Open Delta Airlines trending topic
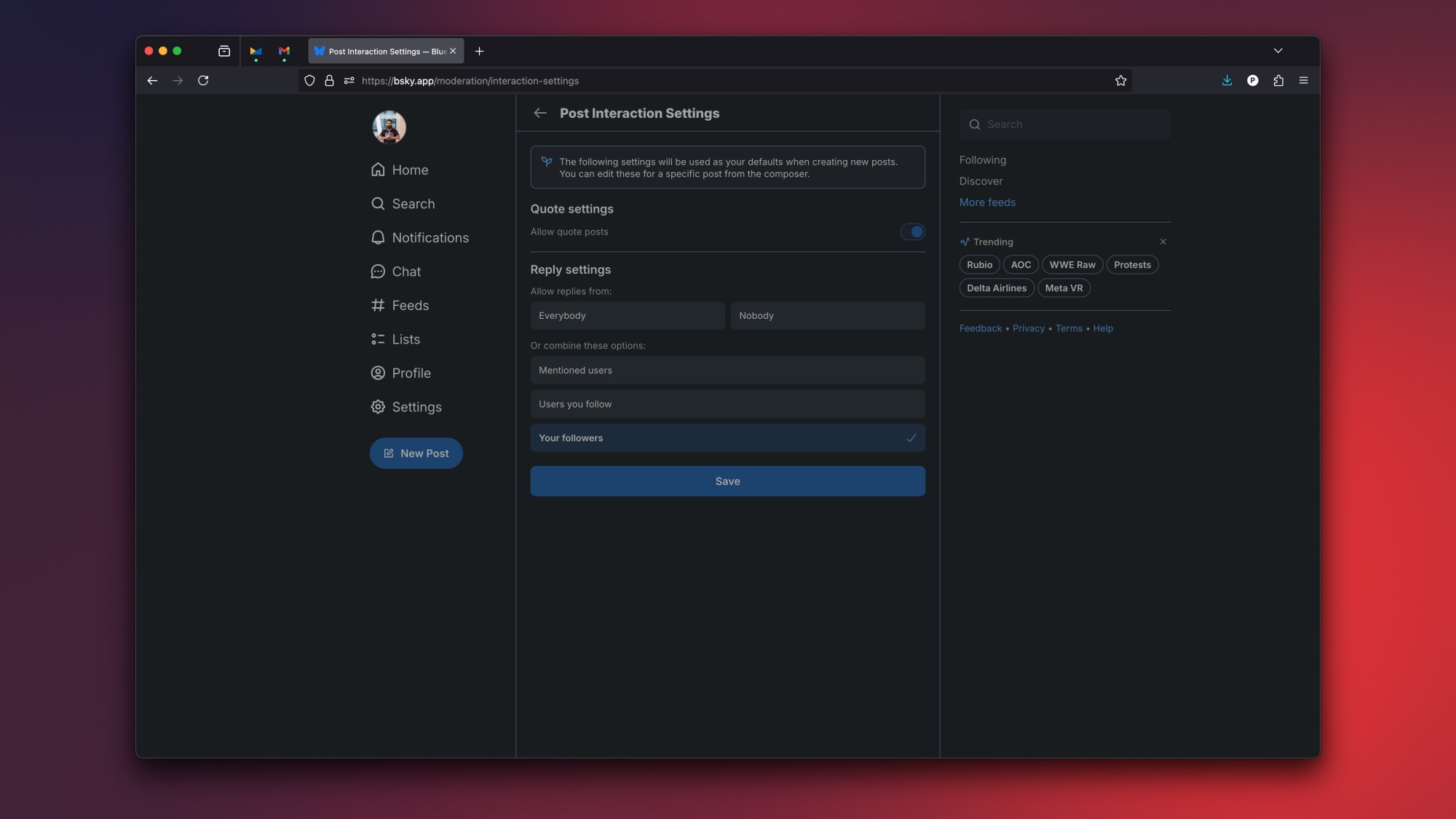 (x=997, y=288)
